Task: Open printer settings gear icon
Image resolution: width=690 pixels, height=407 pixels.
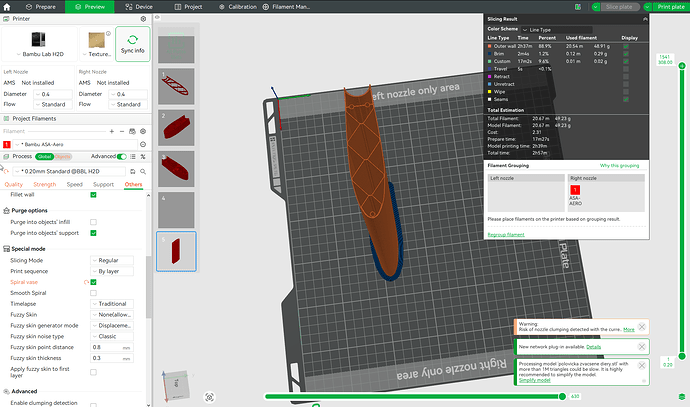Action: click(143, 19)
